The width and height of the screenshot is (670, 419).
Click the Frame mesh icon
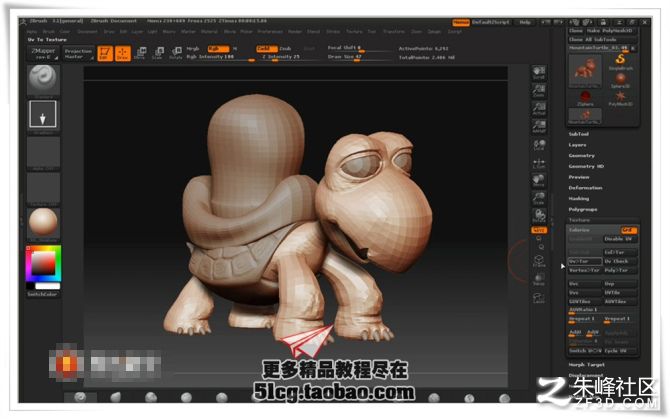(x=539, y=261)
